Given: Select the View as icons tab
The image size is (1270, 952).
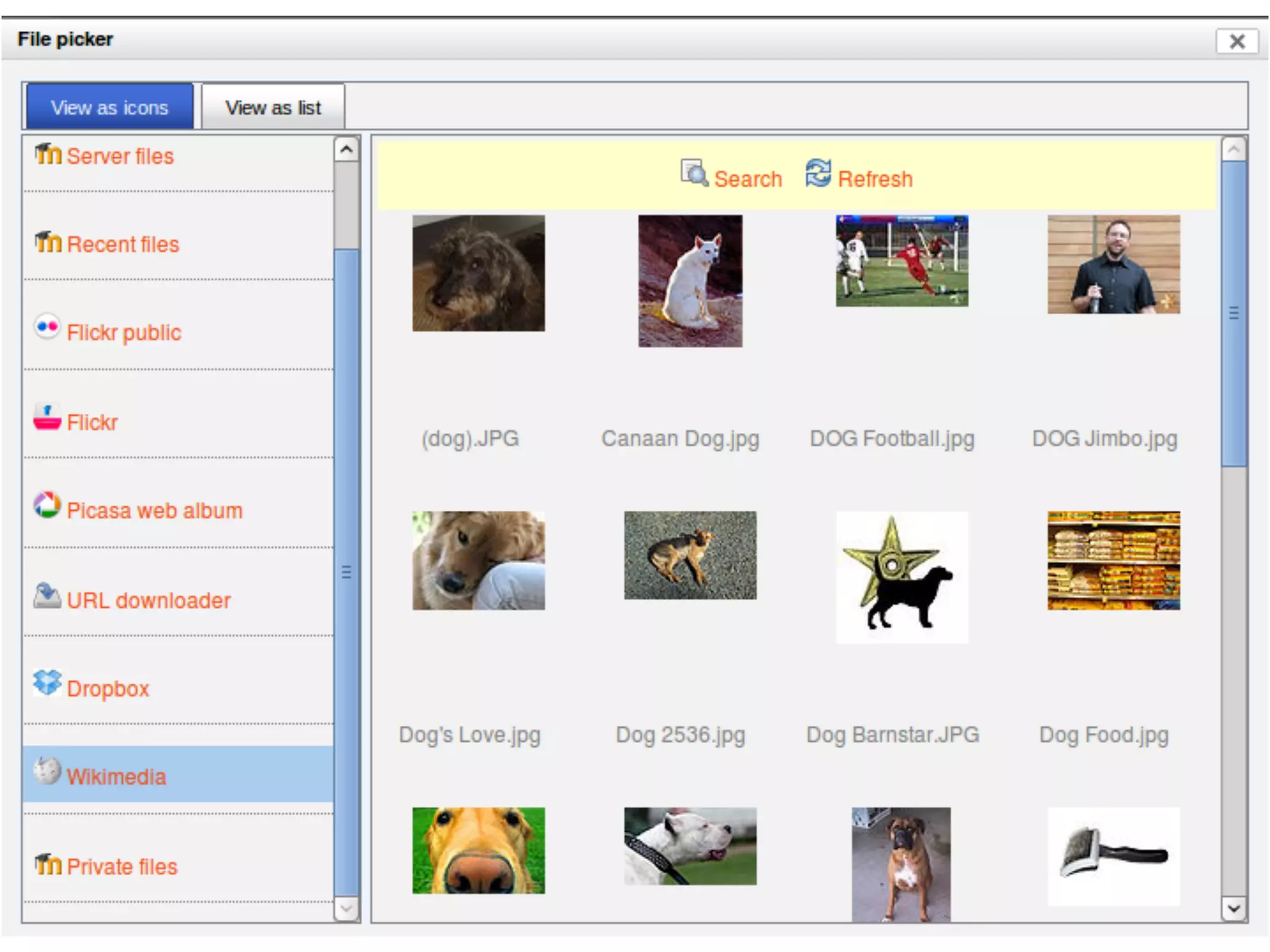Looking at the screenshot, I should tap(110, 108).
